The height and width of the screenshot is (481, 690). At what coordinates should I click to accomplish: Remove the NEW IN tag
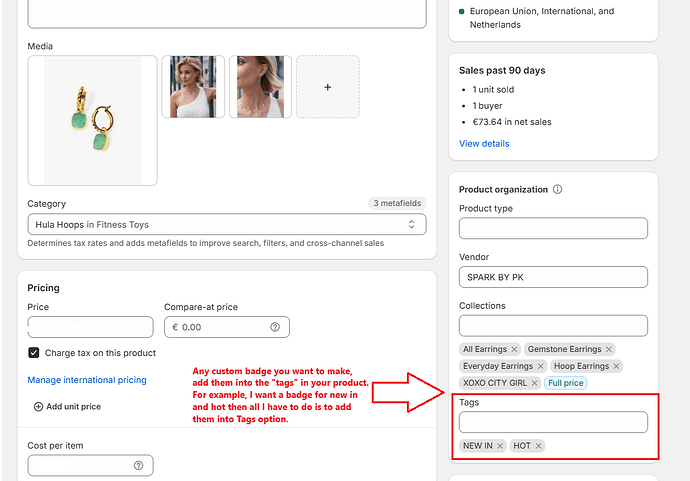coord(500,446)
